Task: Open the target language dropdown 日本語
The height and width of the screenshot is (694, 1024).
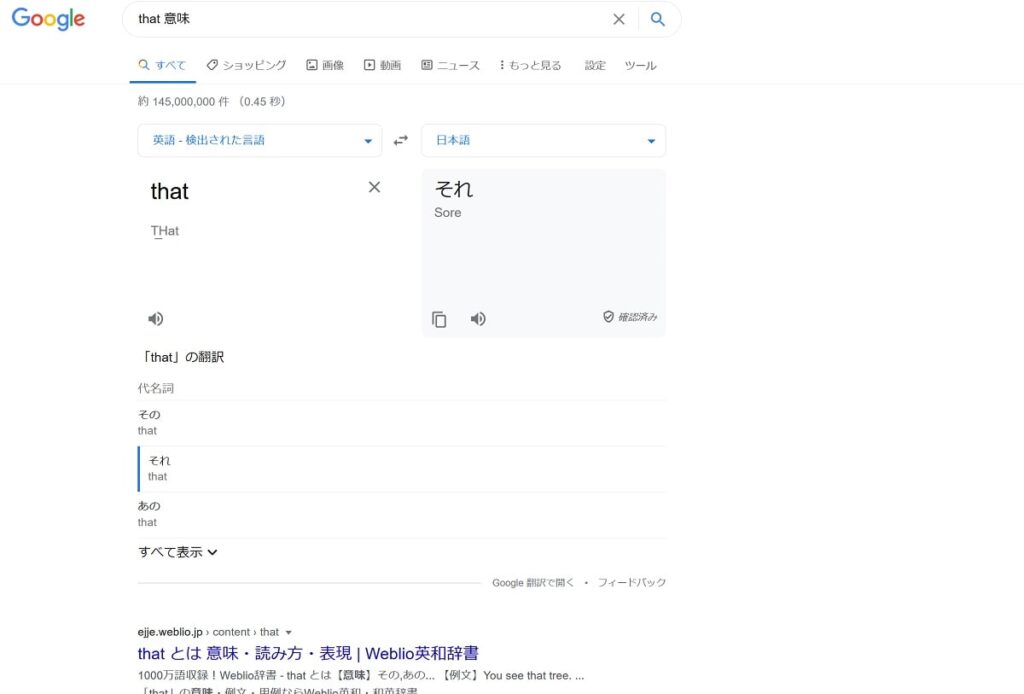Action: pos(543,140)
